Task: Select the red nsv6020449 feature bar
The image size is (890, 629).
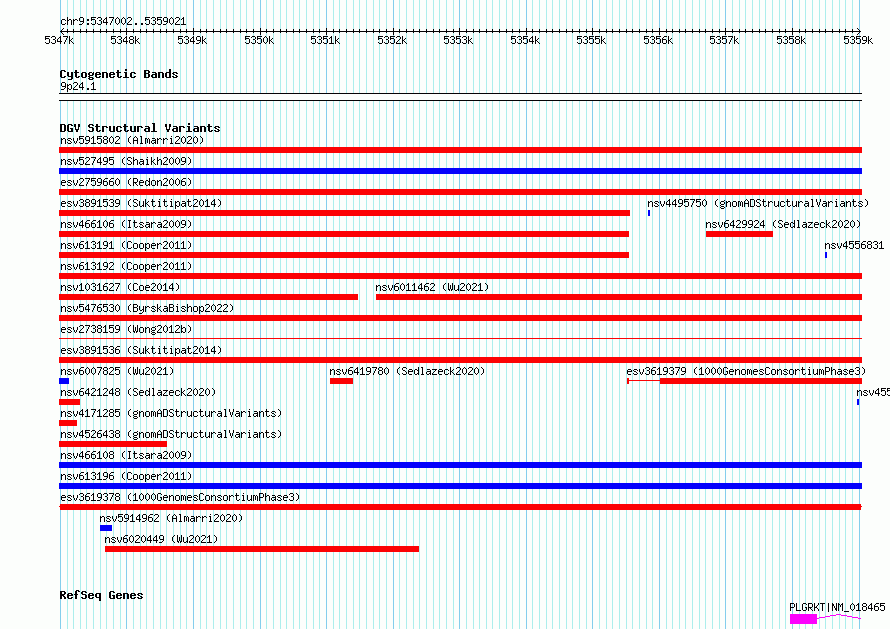Action: pos(262,549)
